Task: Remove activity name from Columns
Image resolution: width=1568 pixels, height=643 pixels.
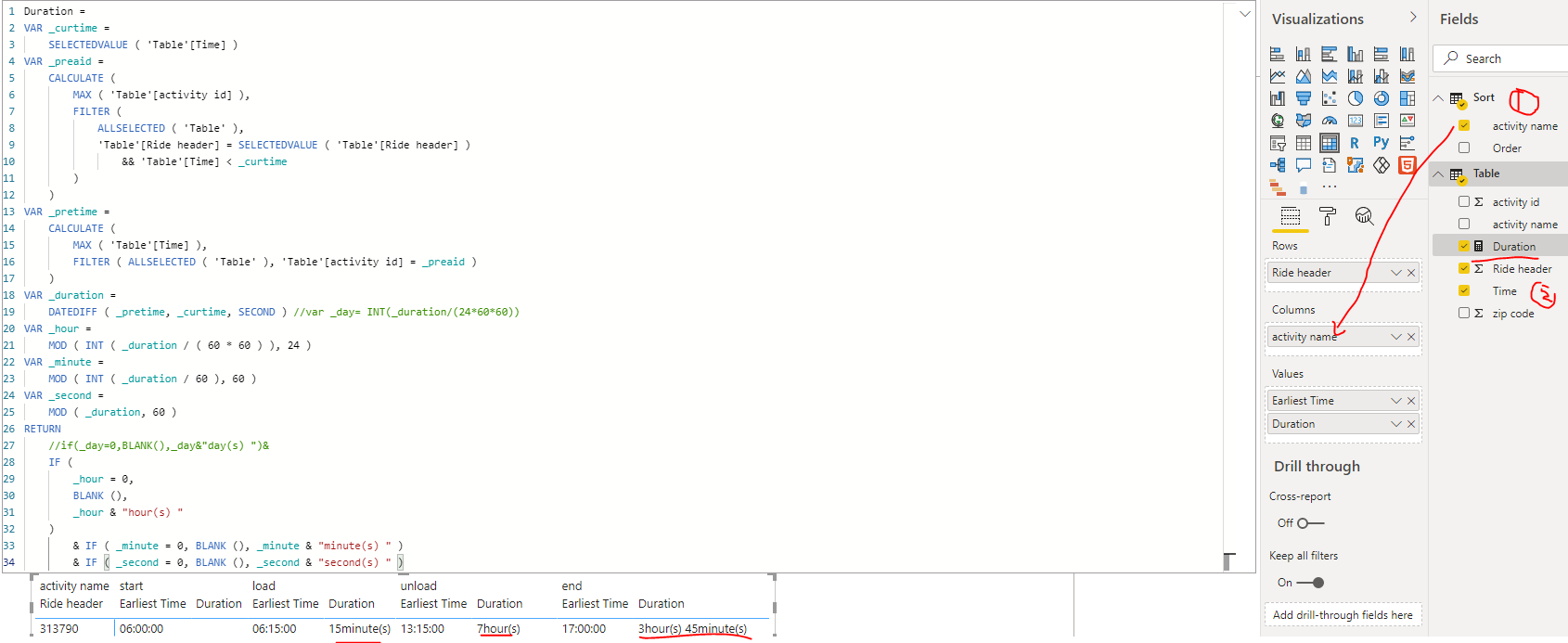Action: [x=1411, y=337]
